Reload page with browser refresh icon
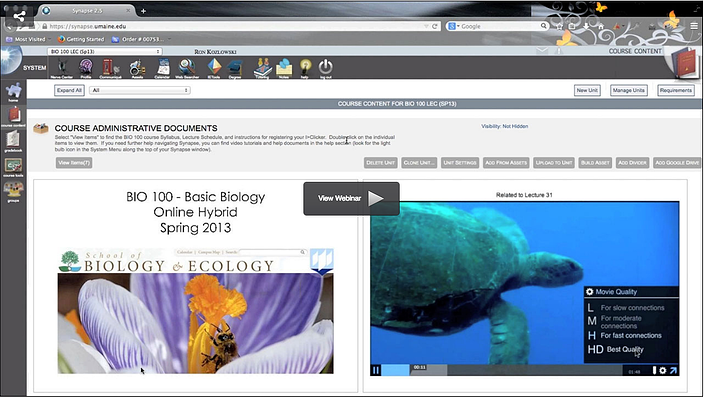Screen dimensions: 705x398 [435, 27]
